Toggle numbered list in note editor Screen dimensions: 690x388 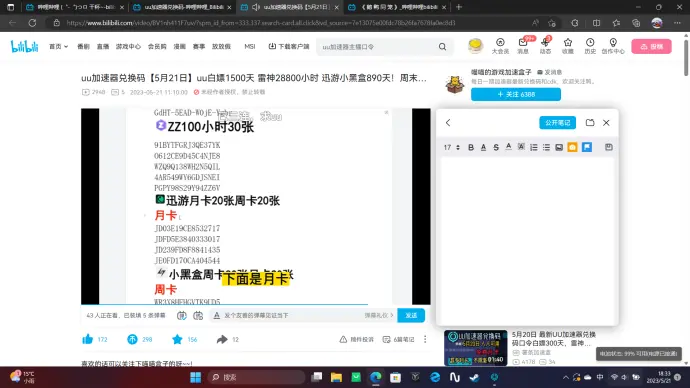(x=534, y=147)
